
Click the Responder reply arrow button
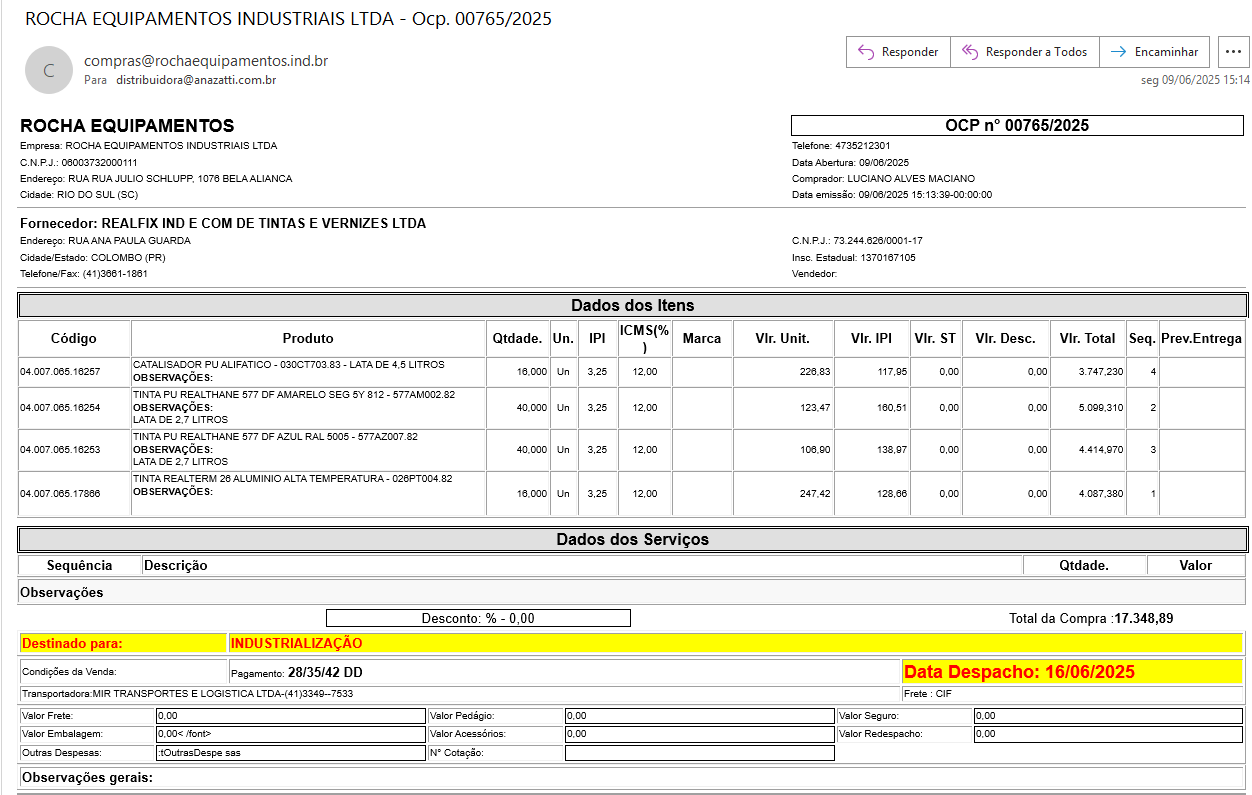click(897, 52)
